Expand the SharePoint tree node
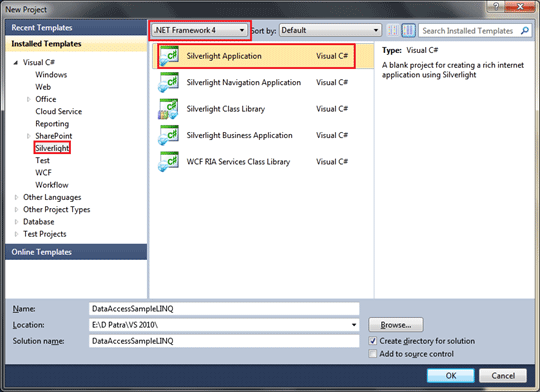 tap(29, 136)
